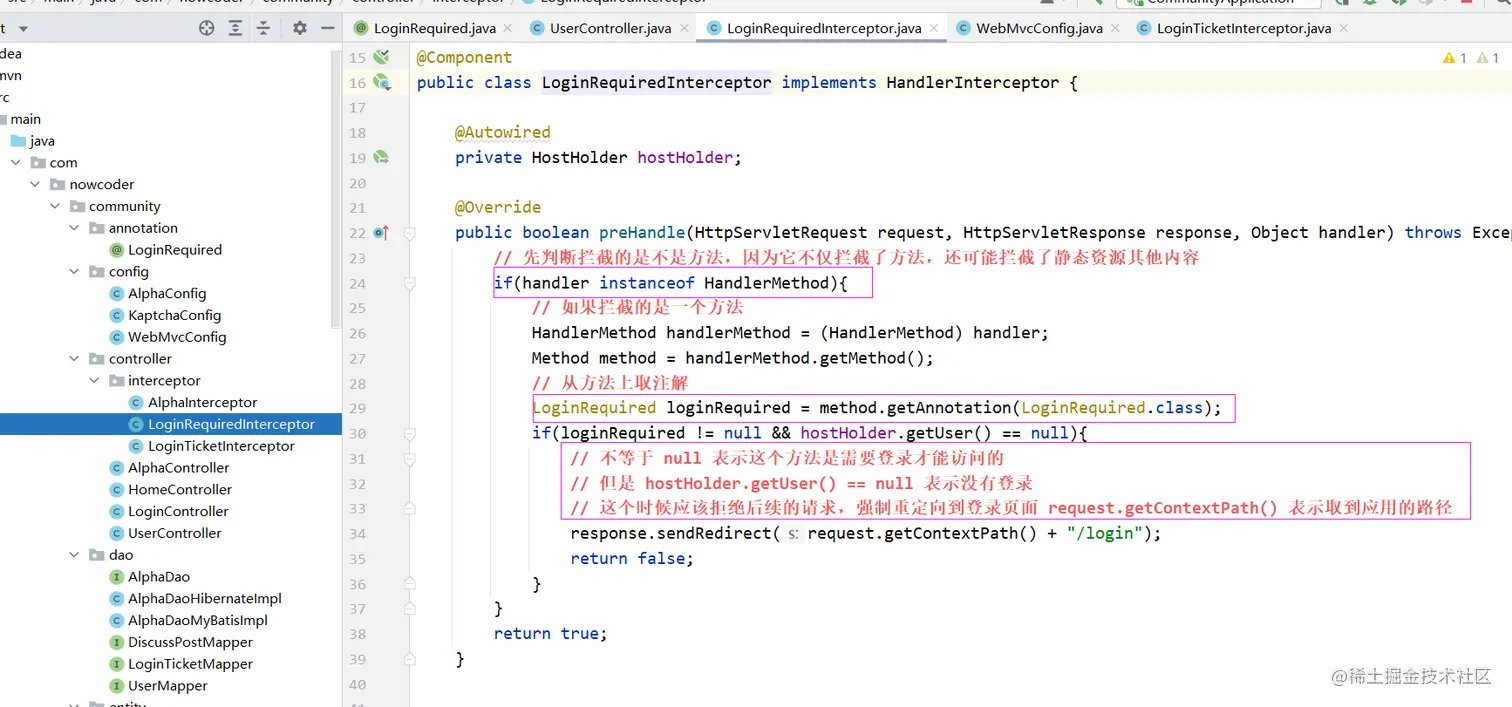The height and width of the screenshot is (707, 1512).
Task: Close the WebMvcConfig.java tab
Action: tap(1116, 28)
